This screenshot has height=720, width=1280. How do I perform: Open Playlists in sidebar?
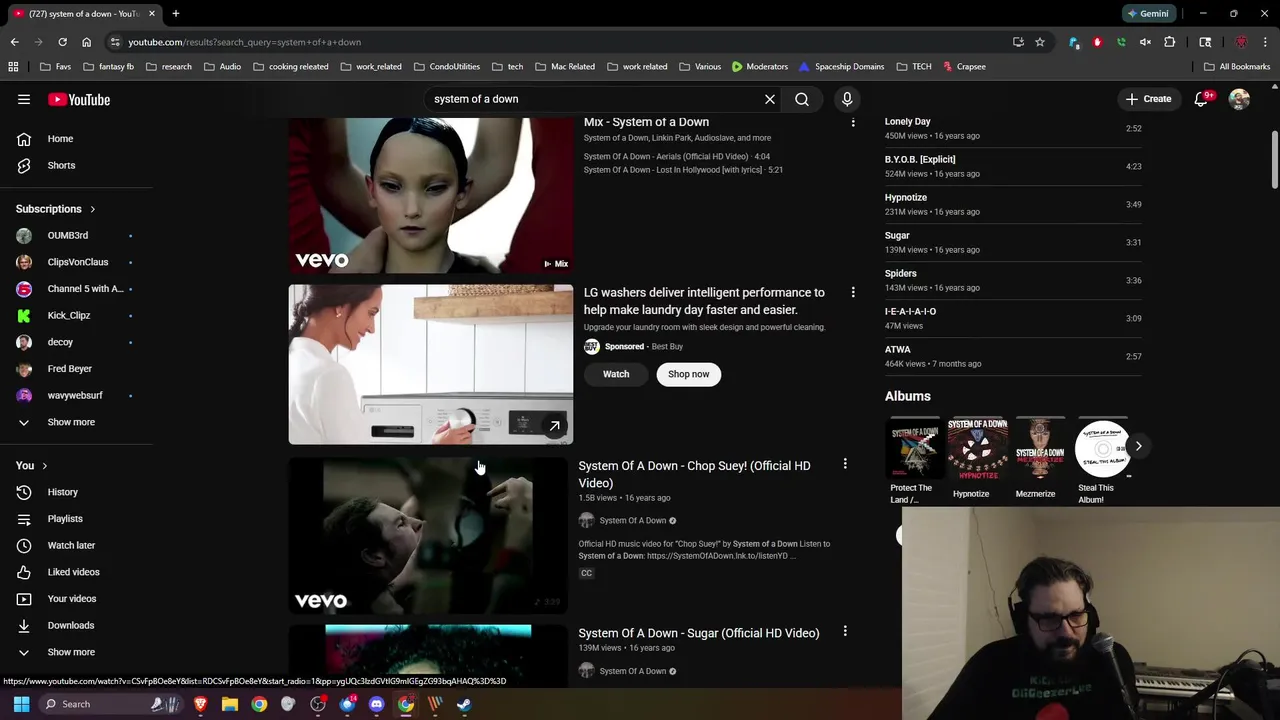(65, 519)
